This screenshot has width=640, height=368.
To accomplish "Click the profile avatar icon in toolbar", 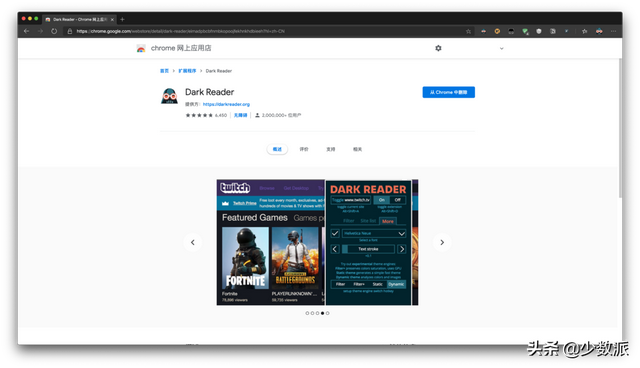I will (599, 31).
